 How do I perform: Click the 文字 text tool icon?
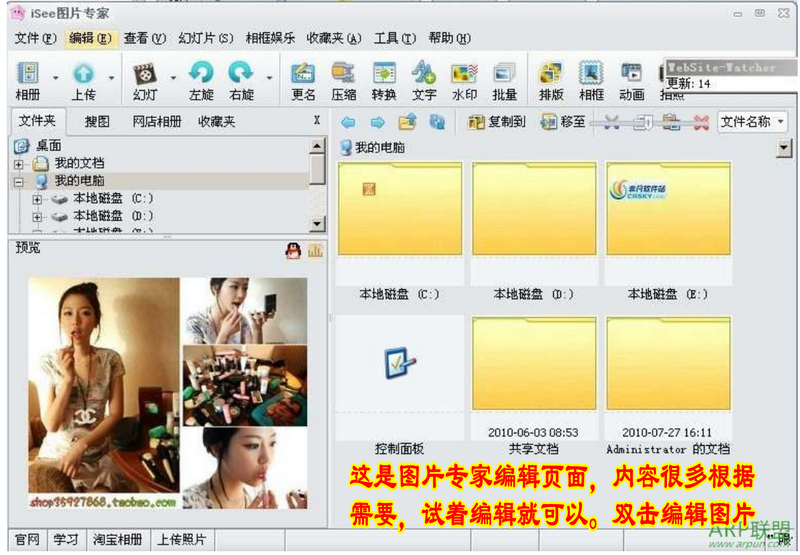(424, 81)
